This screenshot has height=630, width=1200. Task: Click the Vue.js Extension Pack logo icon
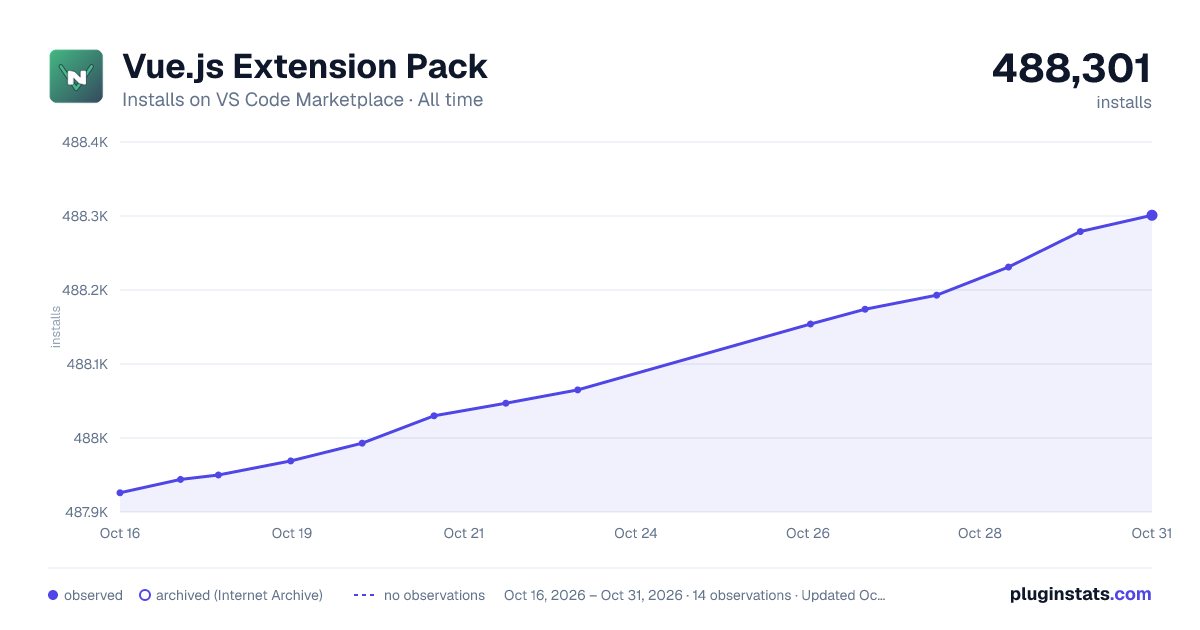(76, 76)
